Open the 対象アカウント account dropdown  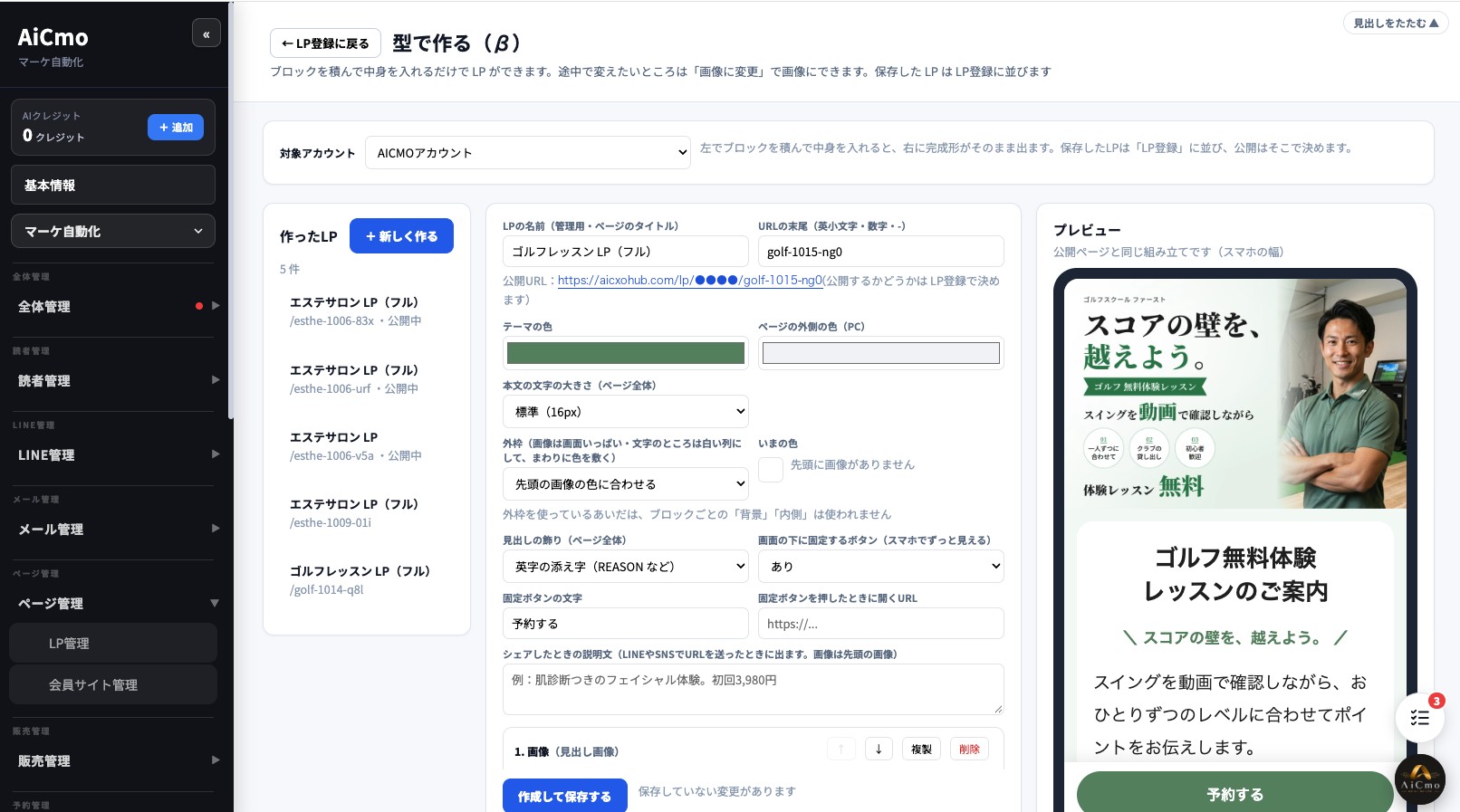528,153
